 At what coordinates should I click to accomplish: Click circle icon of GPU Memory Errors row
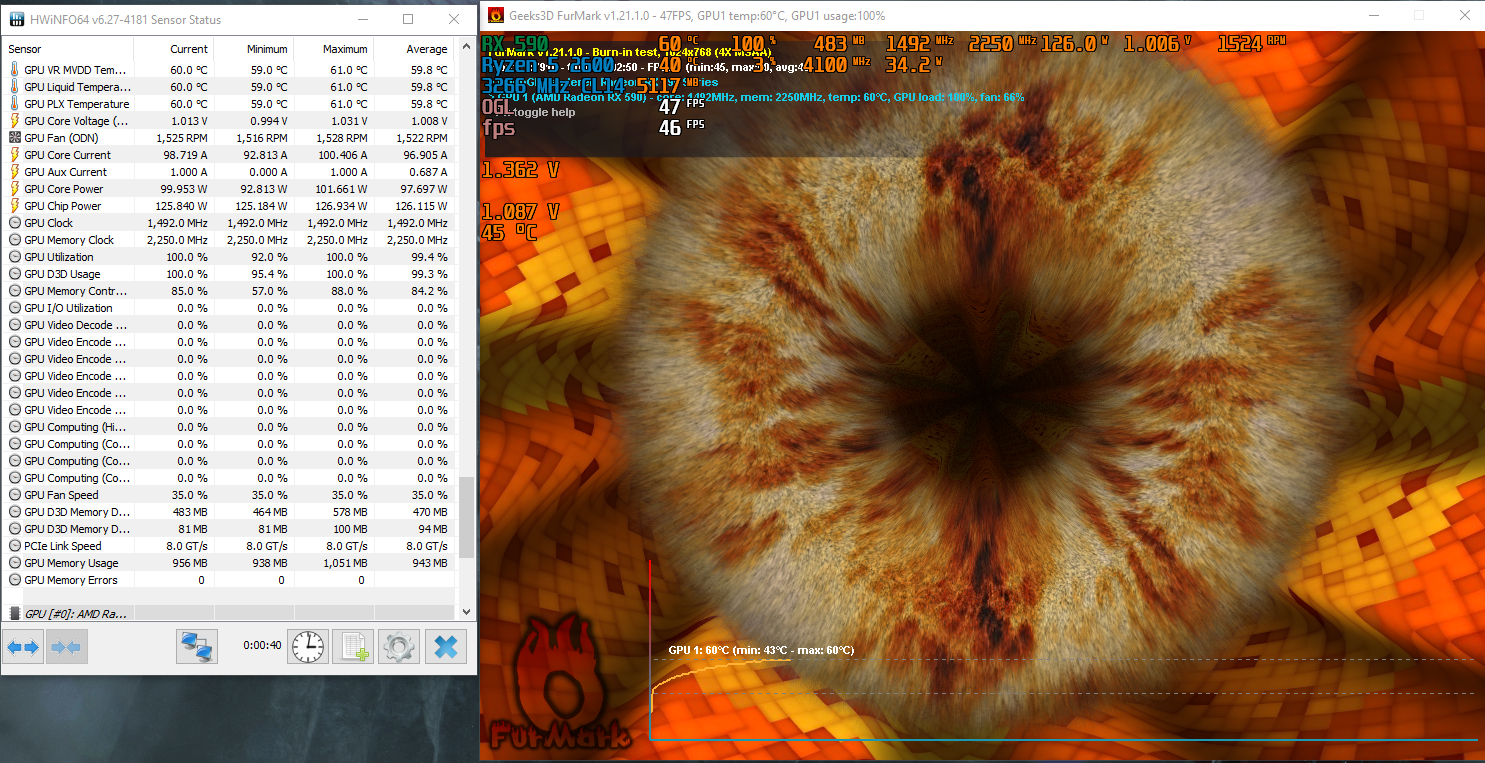pos(14,580)
